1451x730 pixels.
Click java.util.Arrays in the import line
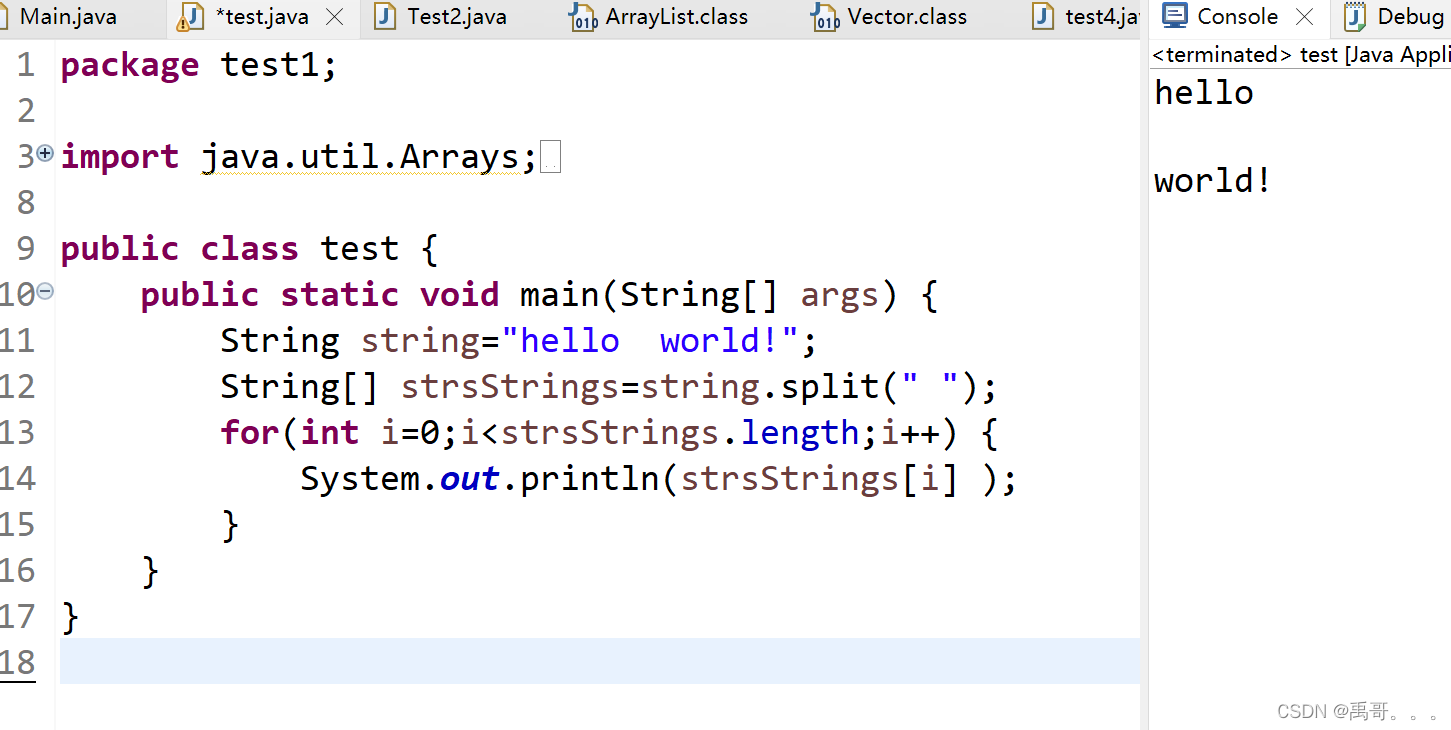(360, 157)
